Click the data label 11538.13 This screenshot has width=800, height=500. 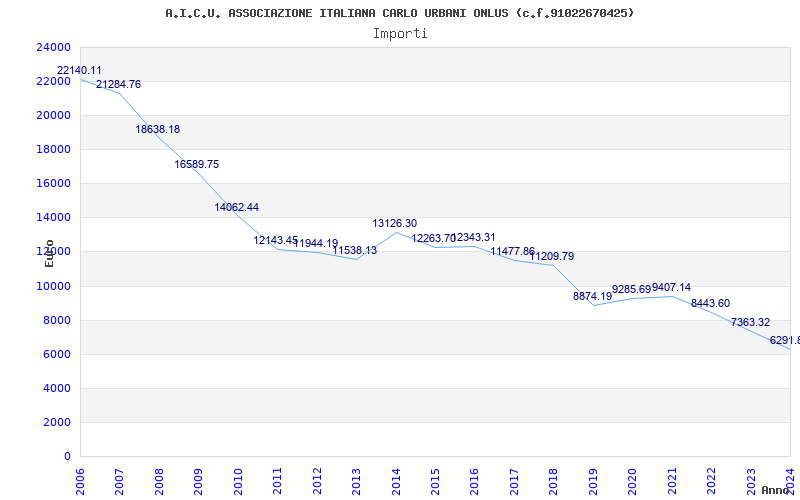pos(355,251)
